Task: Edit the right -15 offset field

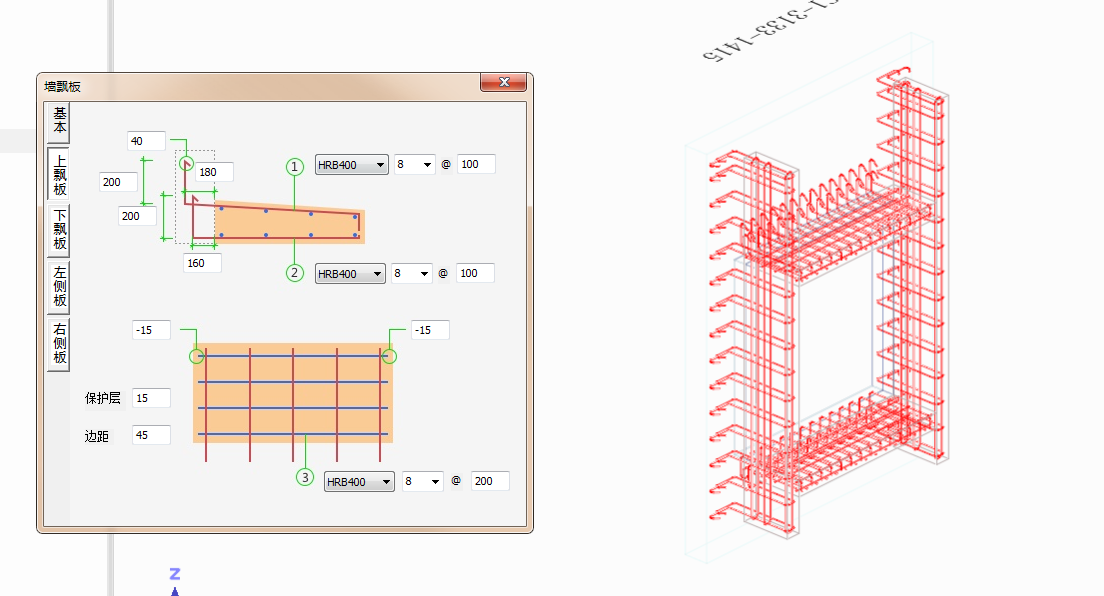Action: (x=430, y=330)
